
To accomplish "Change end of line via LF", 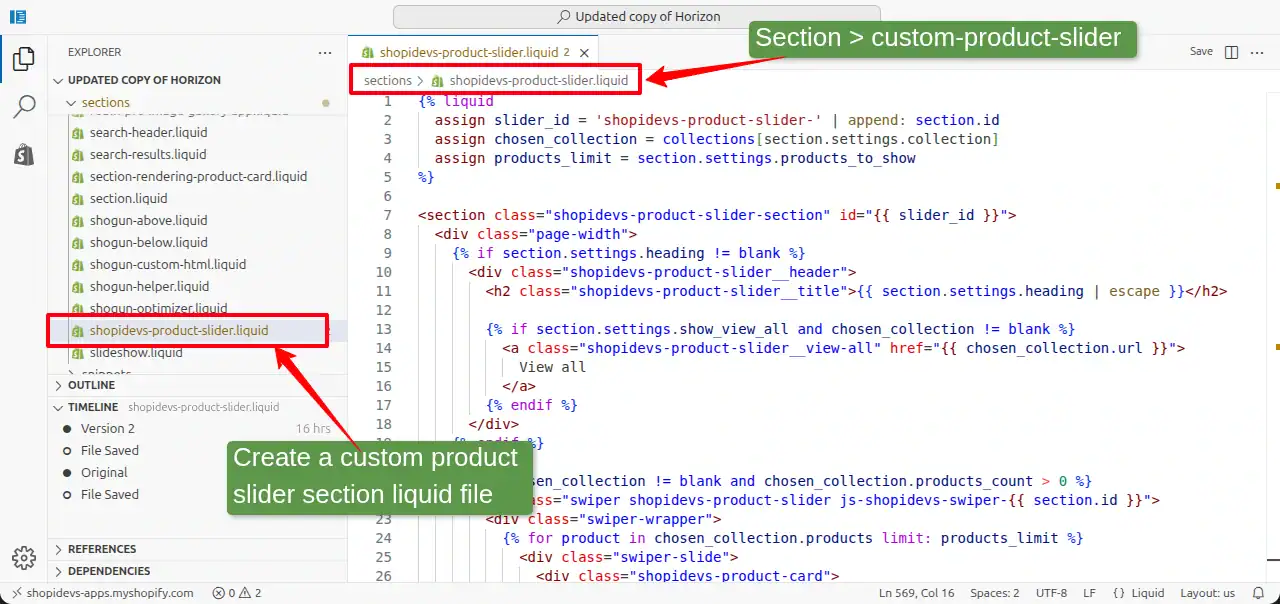I will click(x=1089, y=593).
